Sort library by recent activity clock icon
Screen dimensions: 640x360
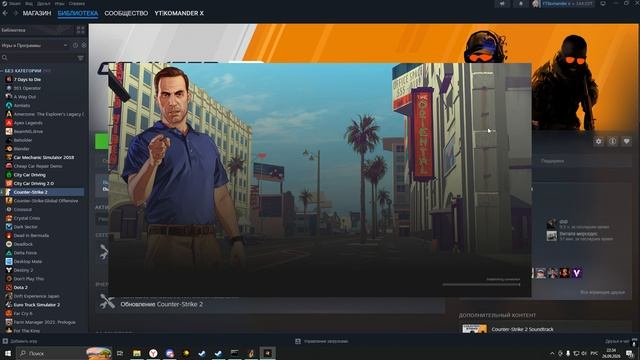tap(75, 45)
